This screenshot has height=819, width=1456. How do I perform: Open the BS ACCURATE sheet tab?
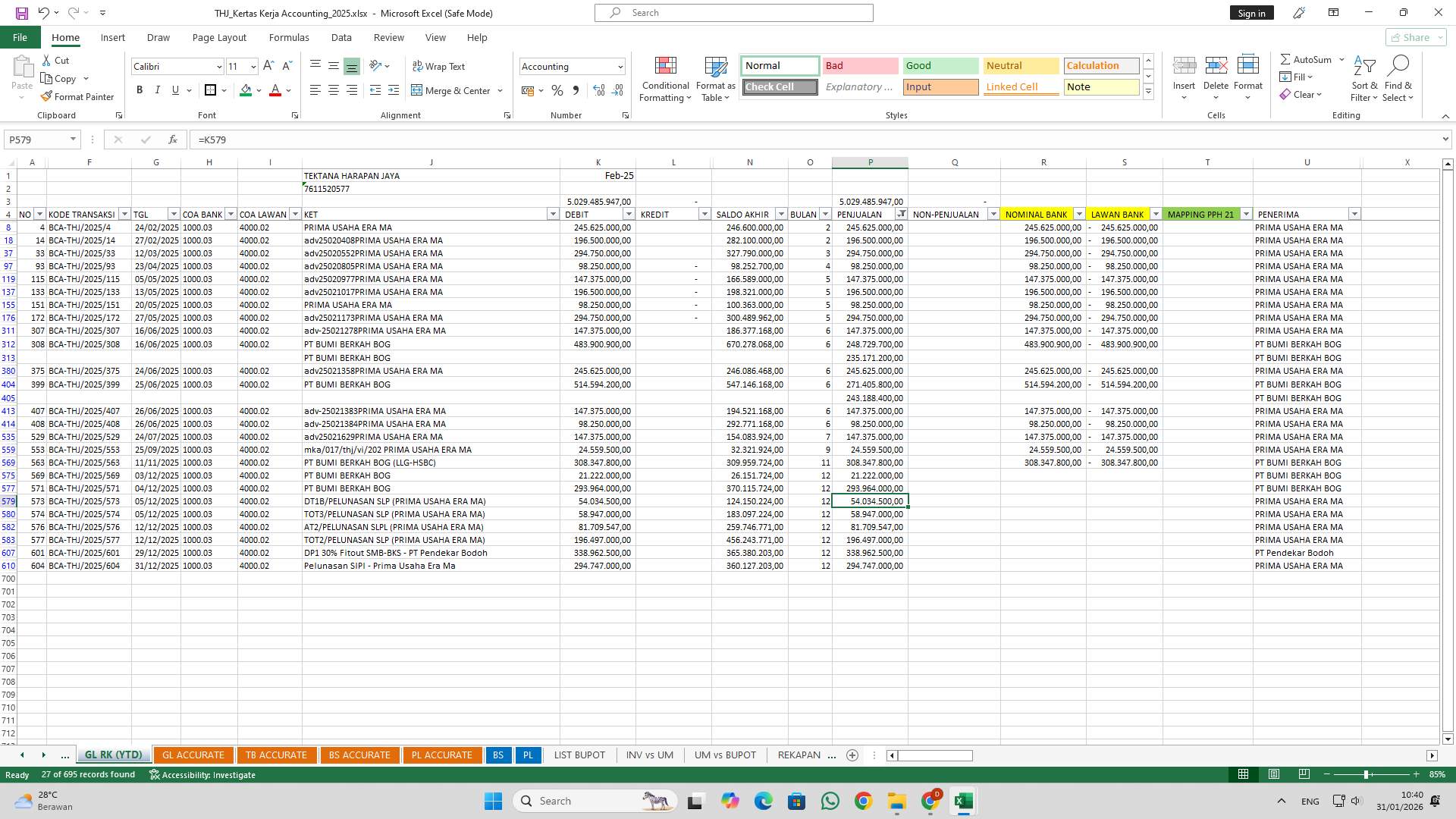359,755
